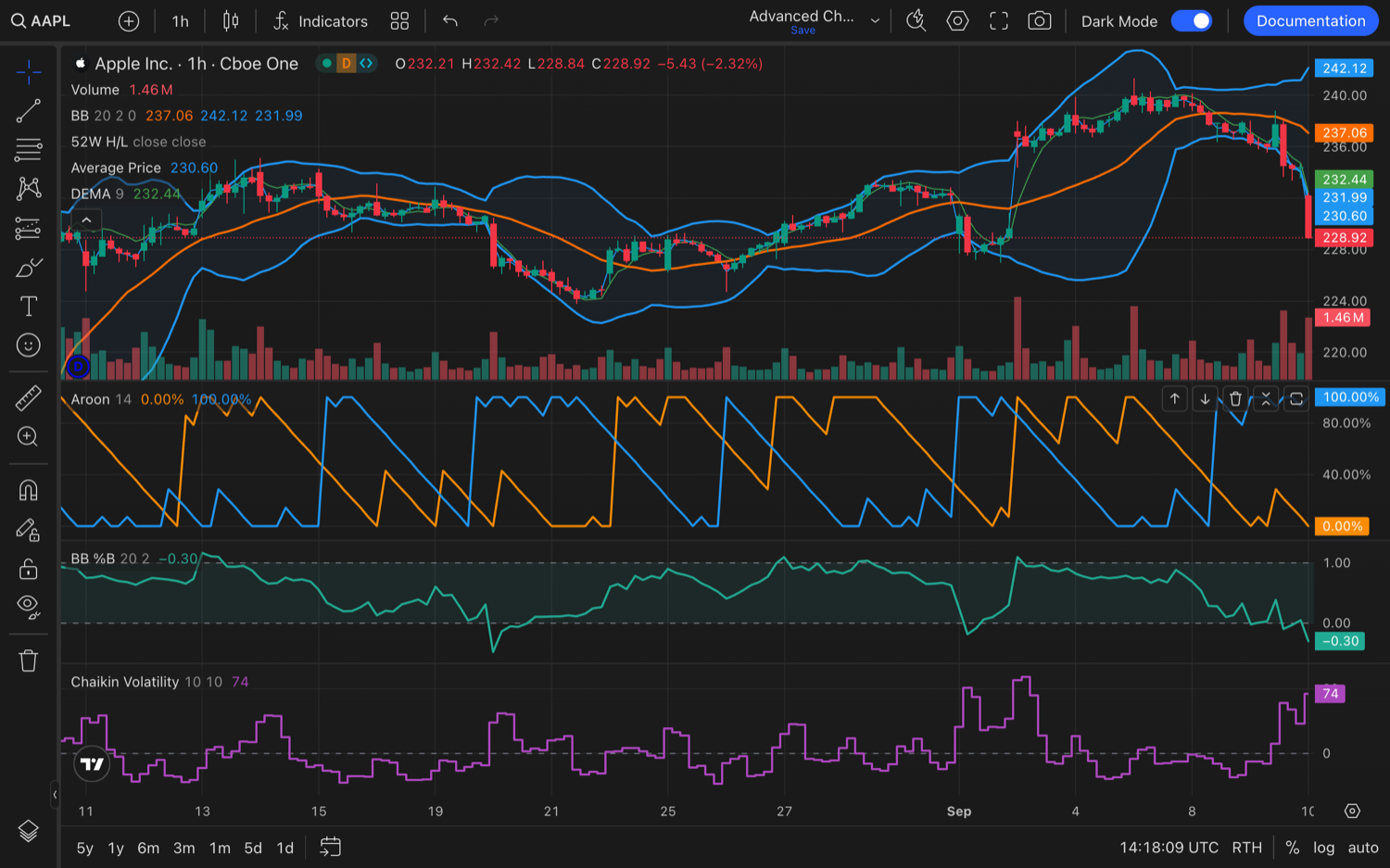The height and width of the screenshot is (868, 1390).
Task: Click the TradingView logo
Action: coord(92,764)
